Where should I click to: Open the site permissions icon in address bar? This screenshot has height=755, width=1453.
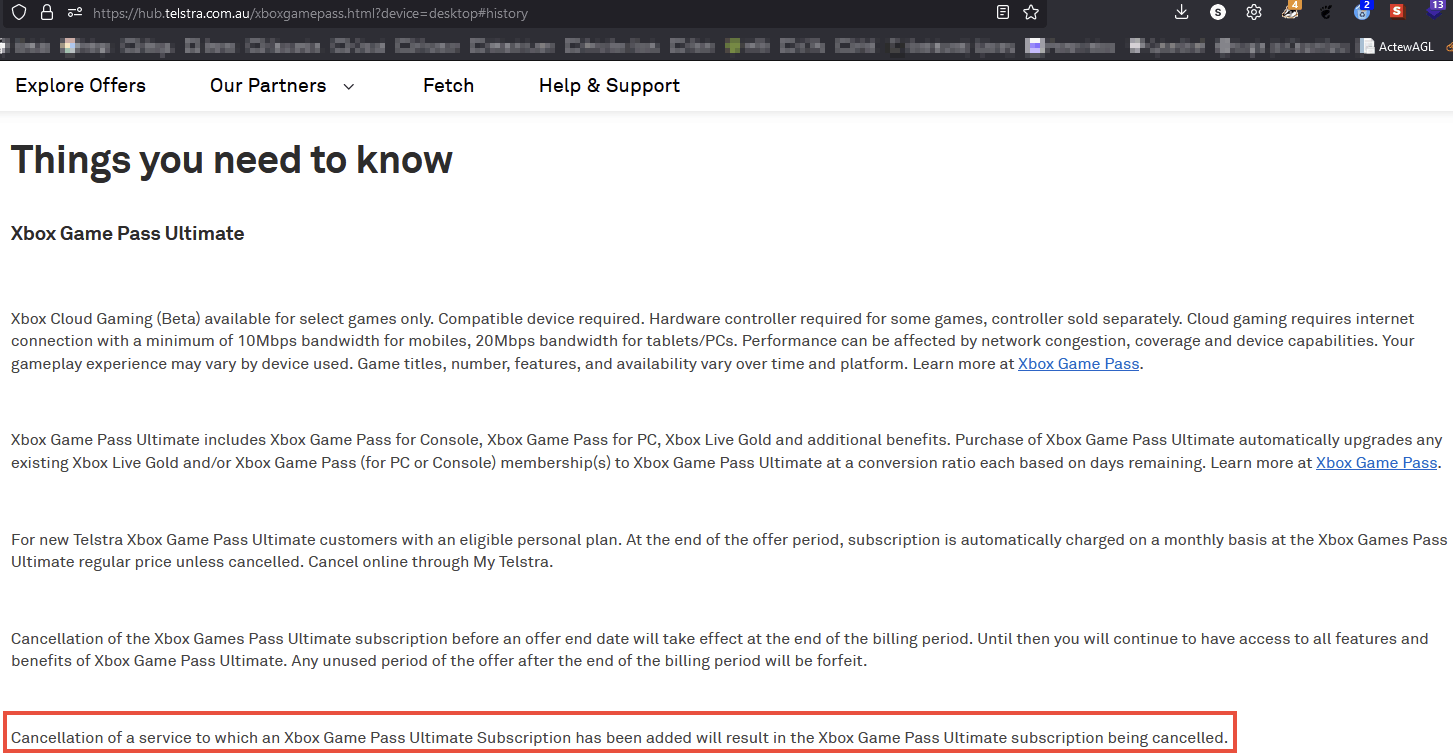click(74, 13)
